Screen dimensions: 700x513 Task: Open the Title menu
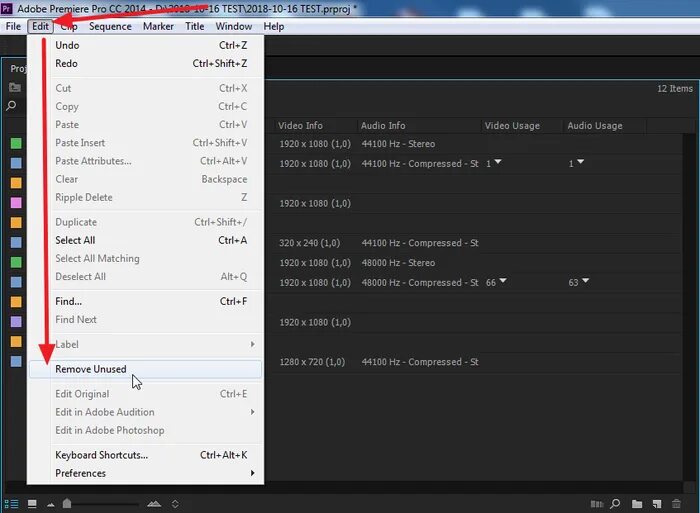click(195, 26)
